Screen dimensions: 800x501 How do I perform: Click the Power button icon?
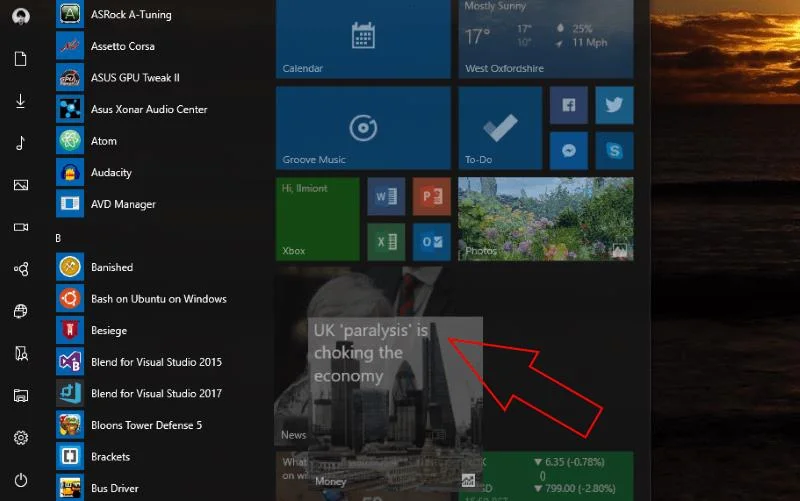20,480
